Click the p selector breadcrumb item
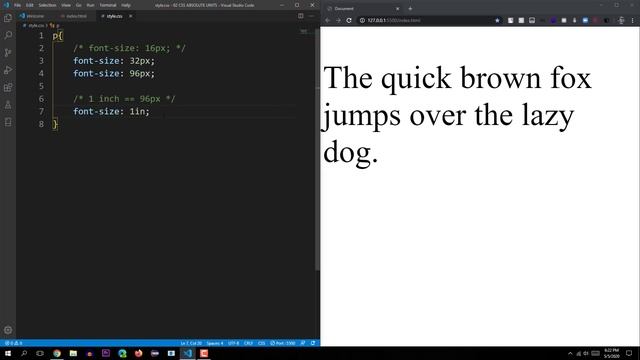This screenshot has height=360, width=640. click(55, 25)
